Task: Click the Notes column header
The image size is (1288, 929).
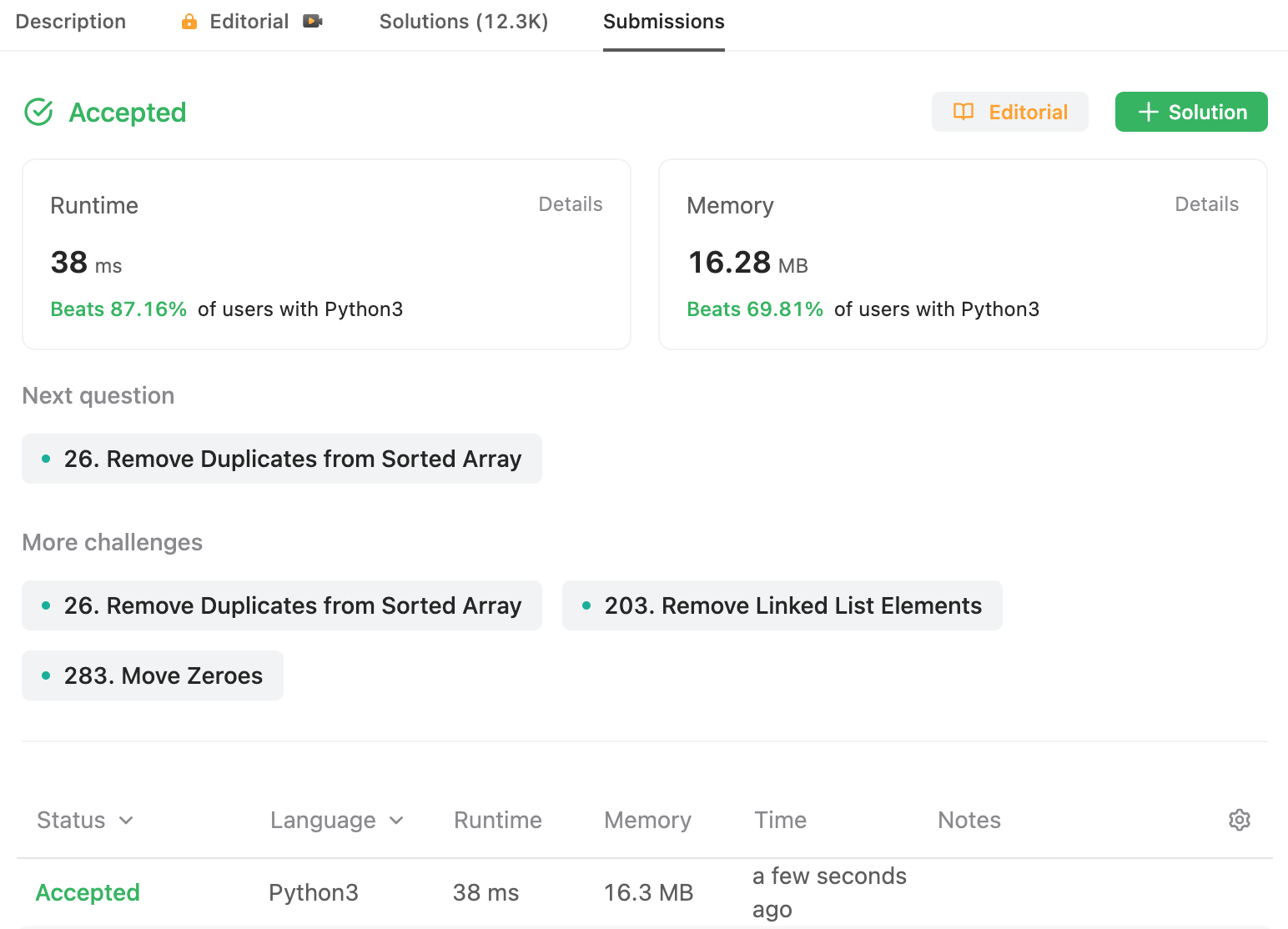Action: tap(969, 821)
